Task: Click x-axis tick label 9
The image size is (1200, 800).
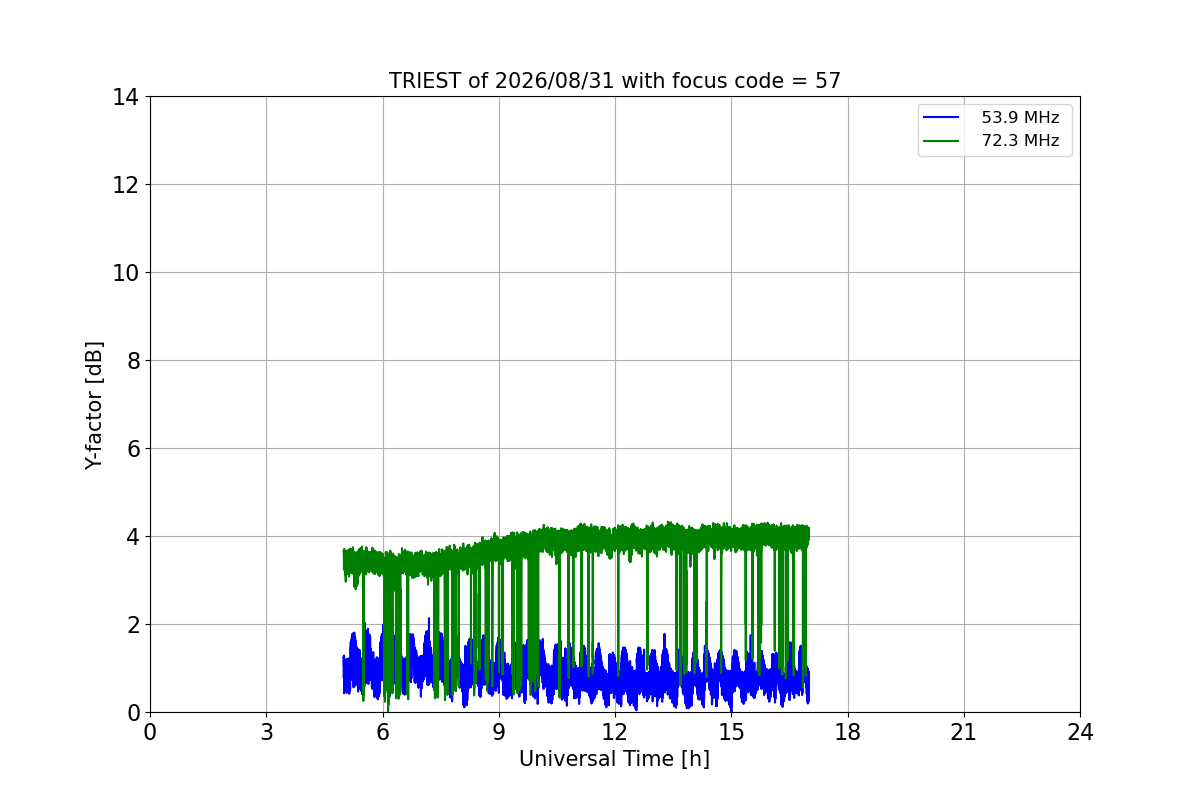Action: [499, 732]
